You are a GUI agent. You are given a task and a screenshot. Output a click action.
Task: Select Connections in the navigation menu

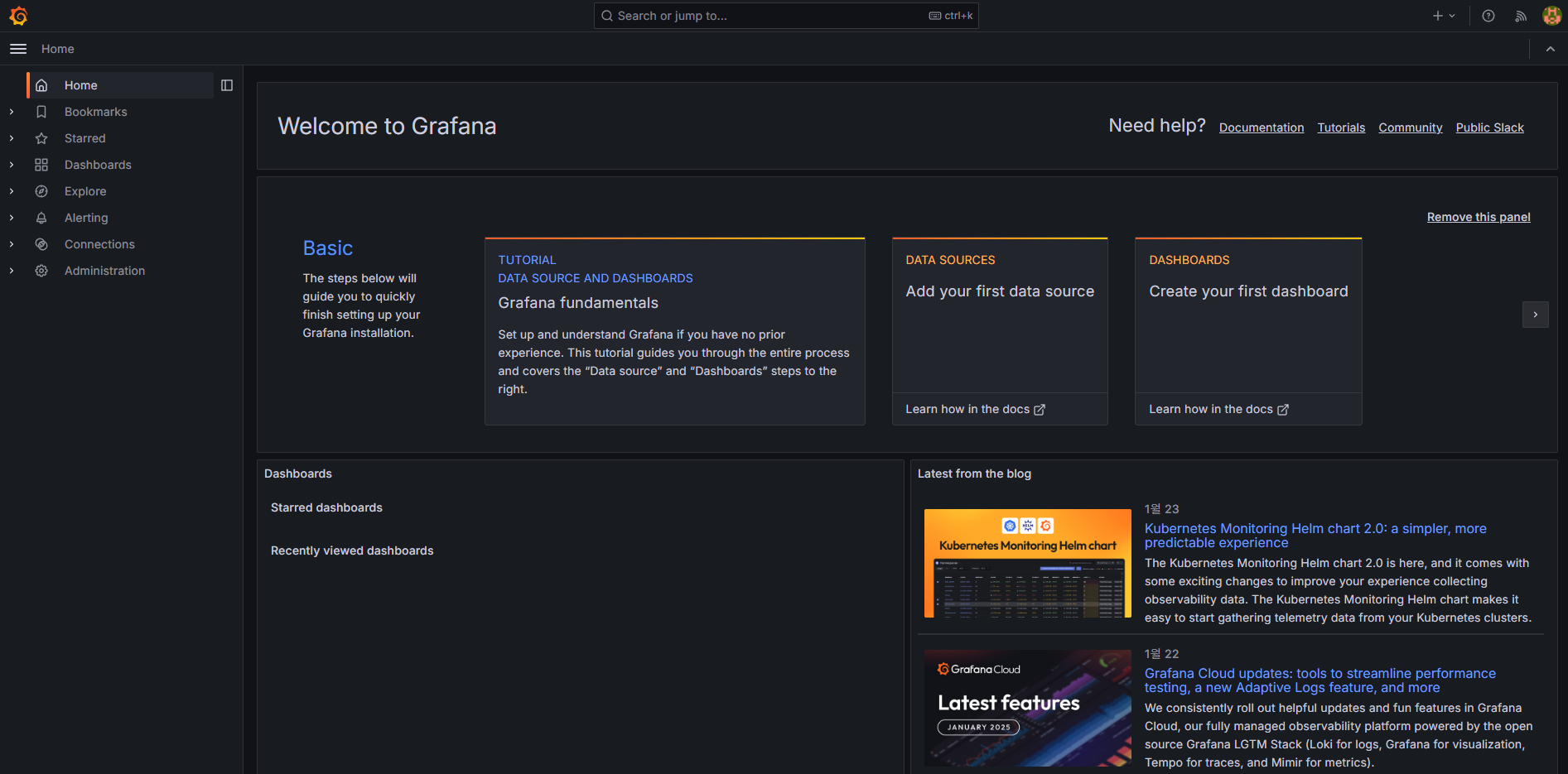point(99,244)
